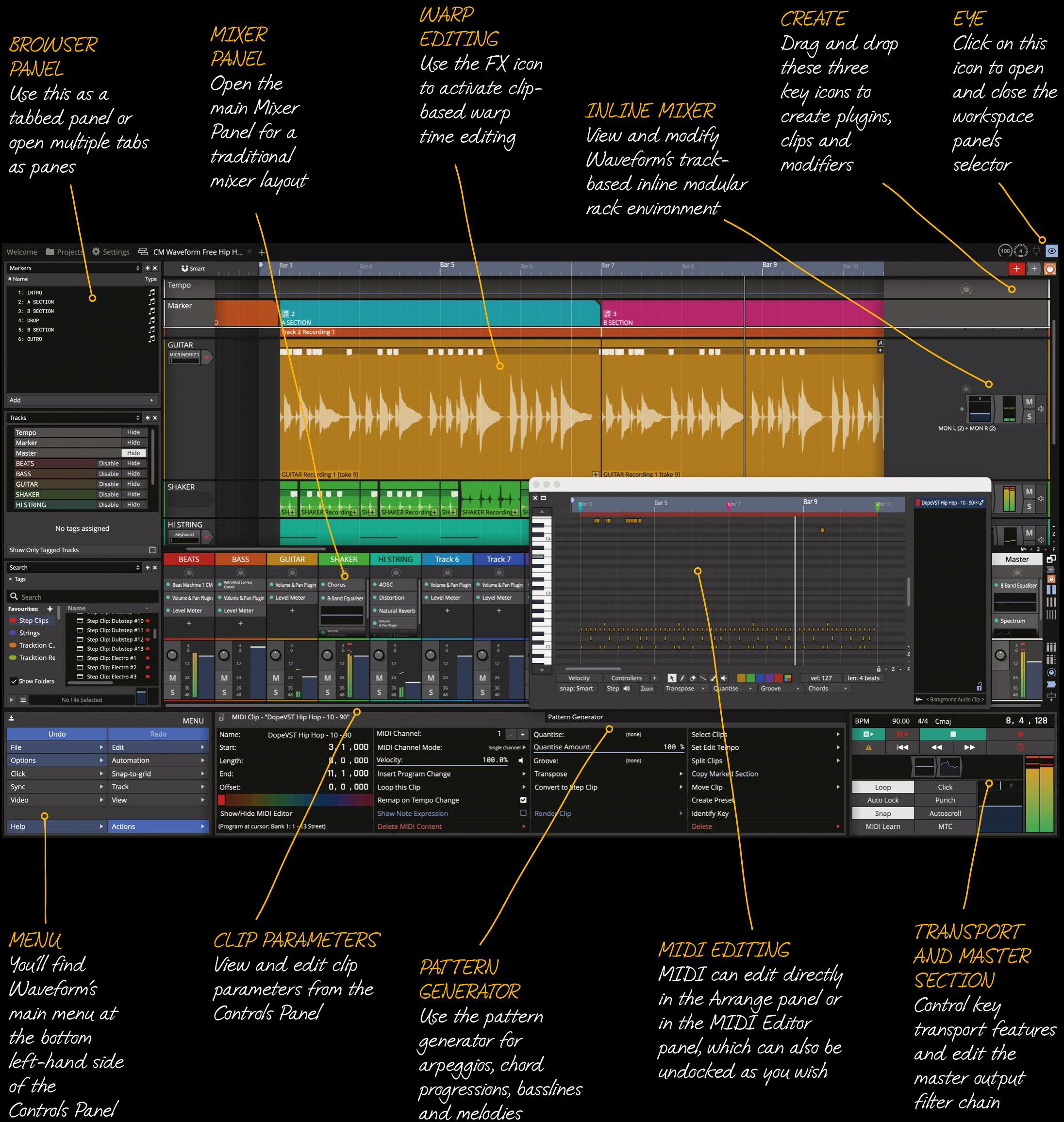The height and width of the screenshot is (1122, 1064).
Task: Toggle the Show Folders checkbox
Action: [14, 681]
